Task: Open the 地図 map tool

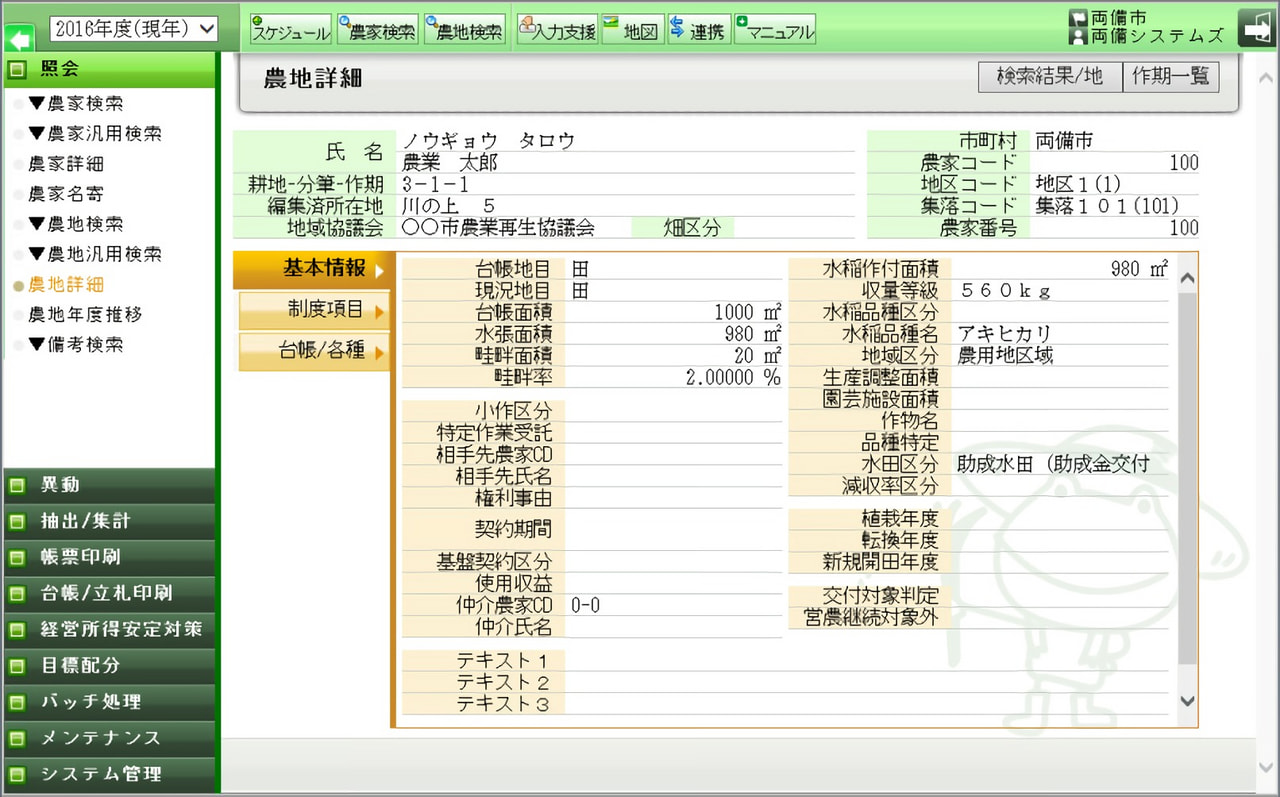Action: pos(632,30)
